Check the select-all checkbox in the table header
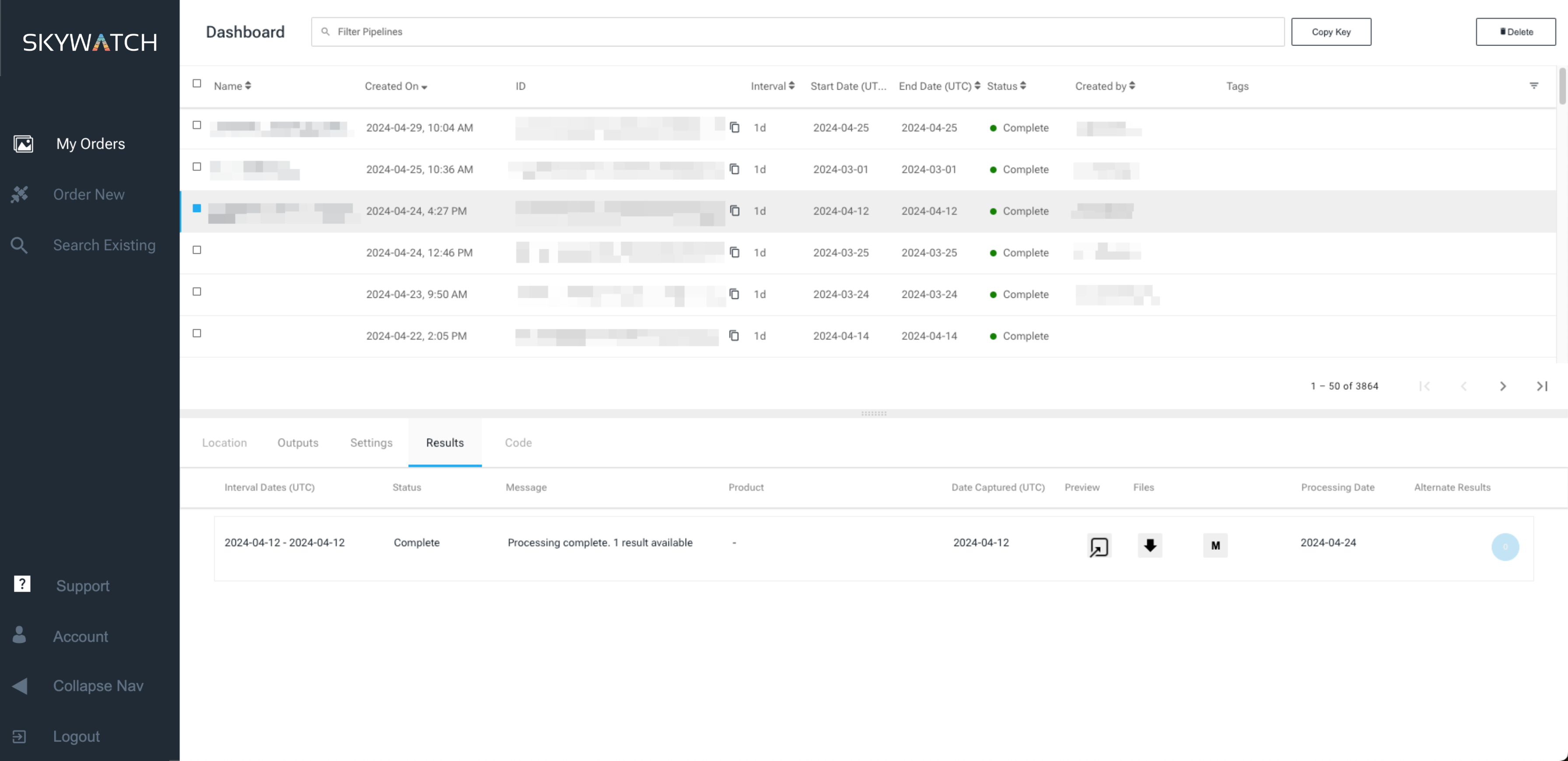The width and height of the screenshot is (1568, 761). (196, 84)
